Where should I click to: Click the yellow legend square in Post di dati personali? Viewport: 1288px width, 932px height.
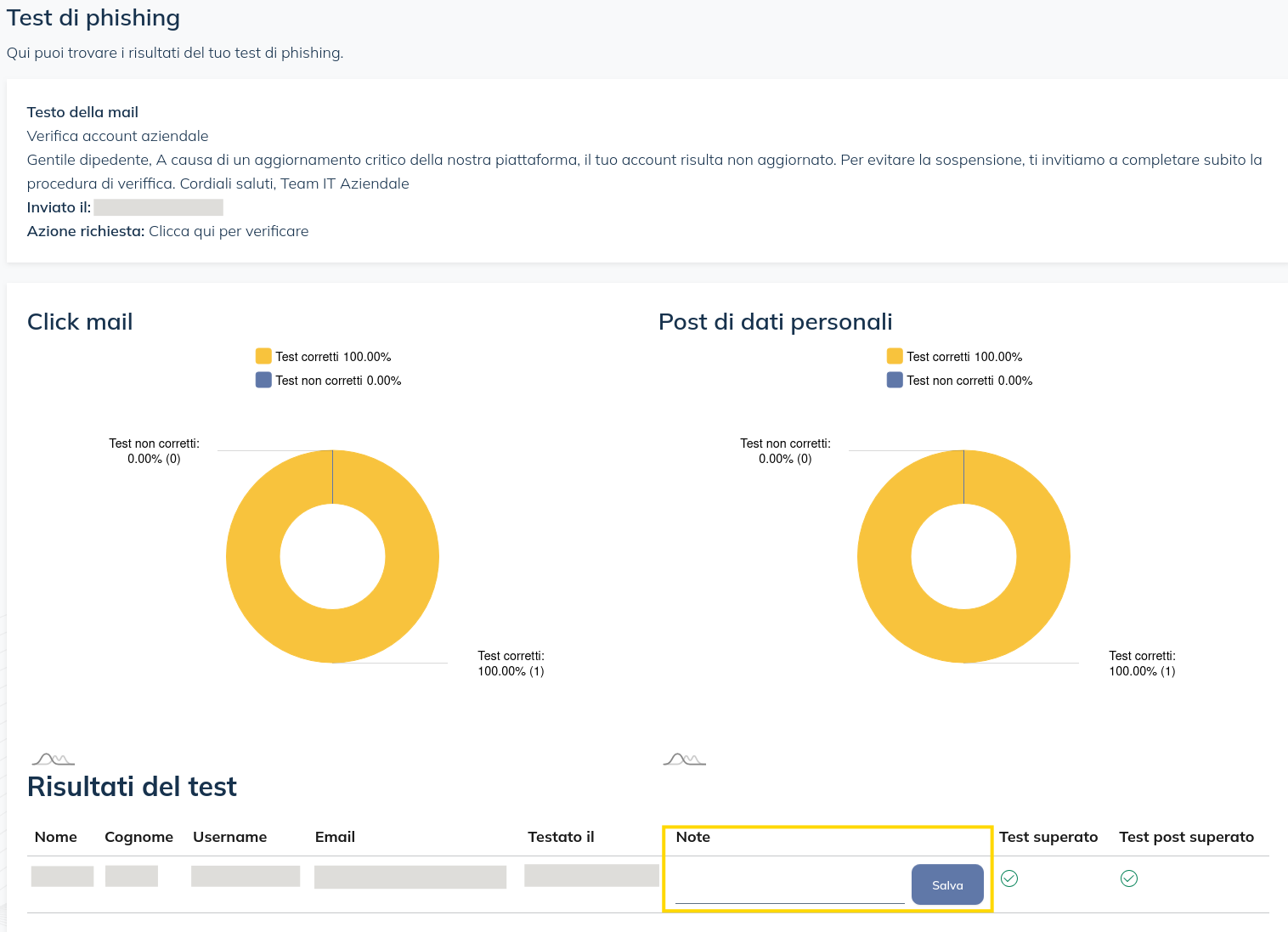point(894,355)
